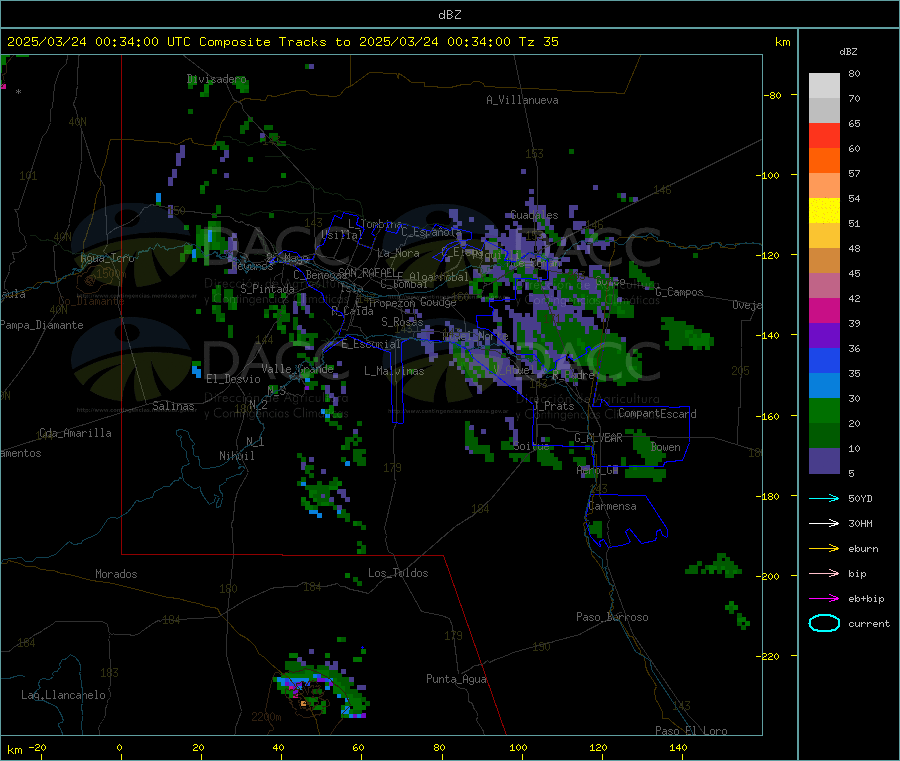Click the Los_Toldos map label
Viewport: 900px width, 761px height.
(398, 573)
